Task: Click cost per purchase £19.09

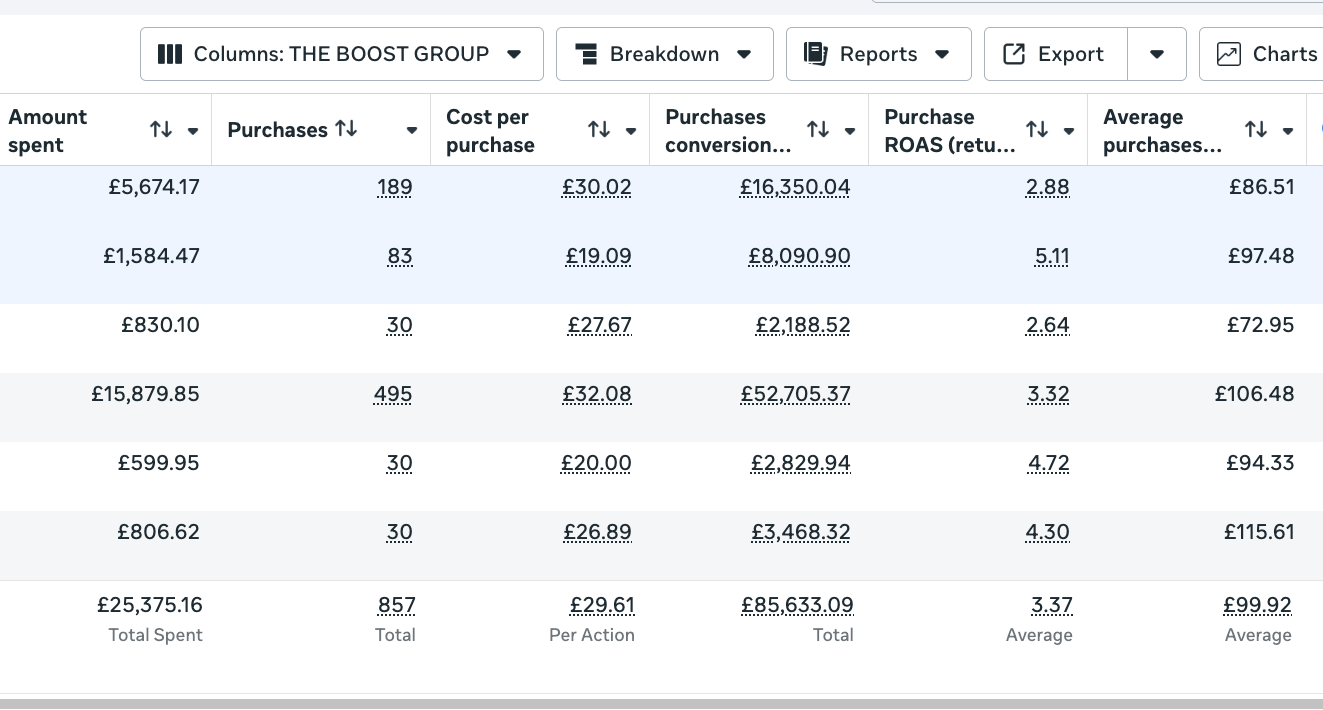Action: click(598, 257)
